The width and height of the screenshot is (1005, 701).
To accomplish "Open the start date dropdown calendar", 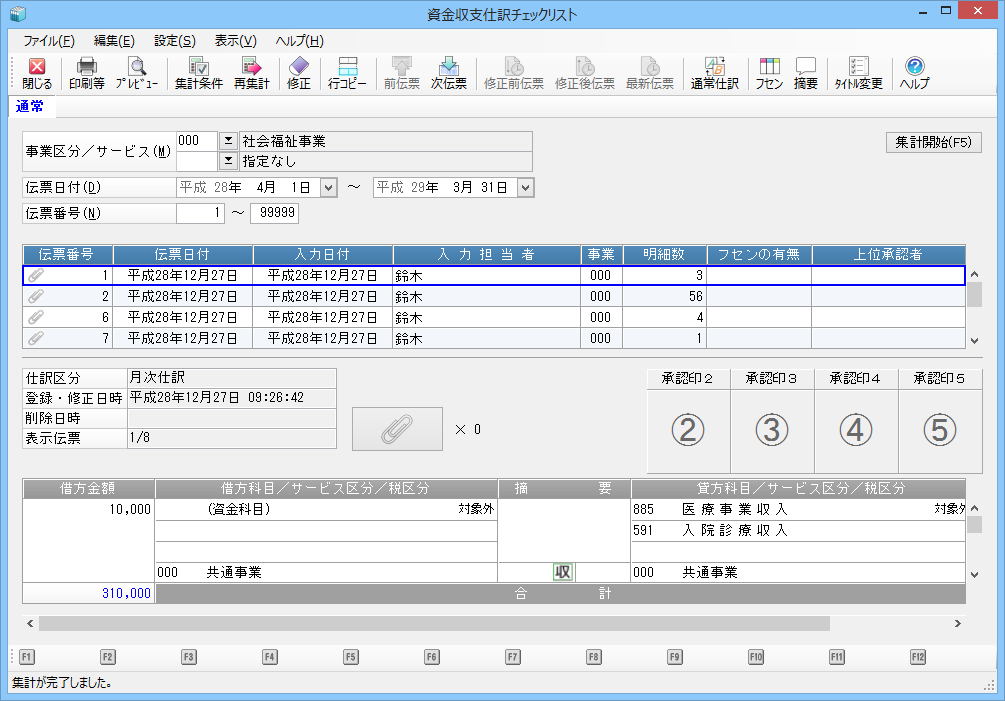I will tap(329, 187).
